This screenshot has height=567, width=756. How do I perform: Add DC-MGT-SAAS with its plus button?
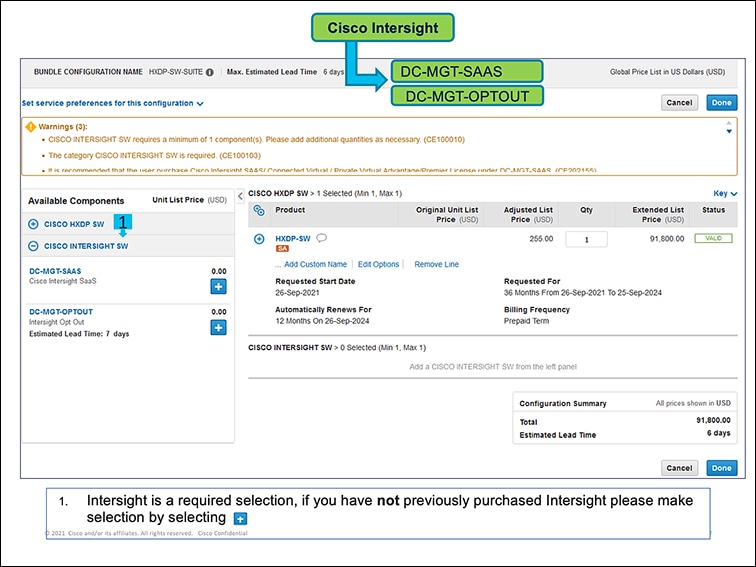(x=218, y=286)
